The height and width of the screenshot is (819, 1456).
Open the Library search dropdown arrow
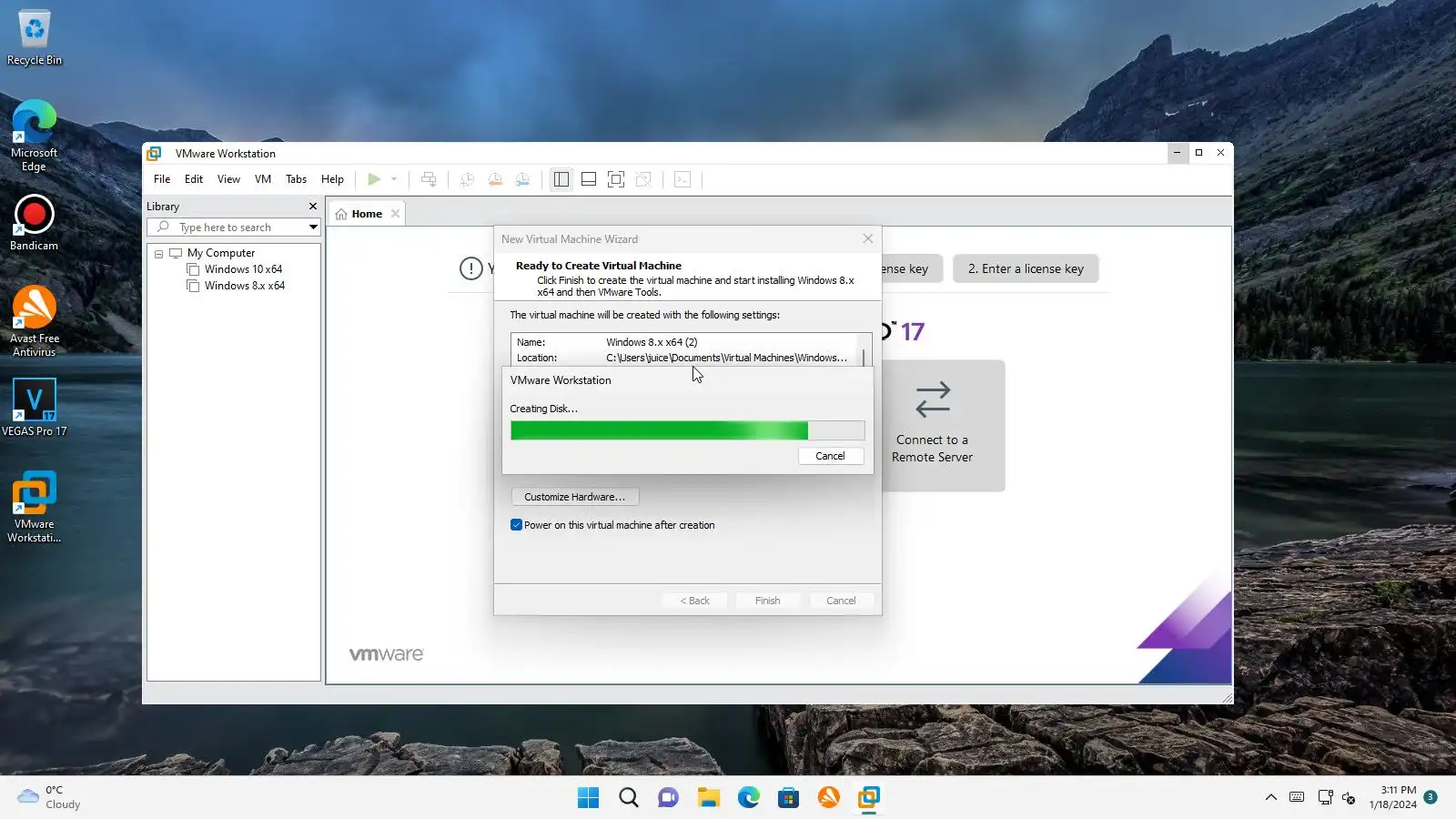tap(313, 227)
